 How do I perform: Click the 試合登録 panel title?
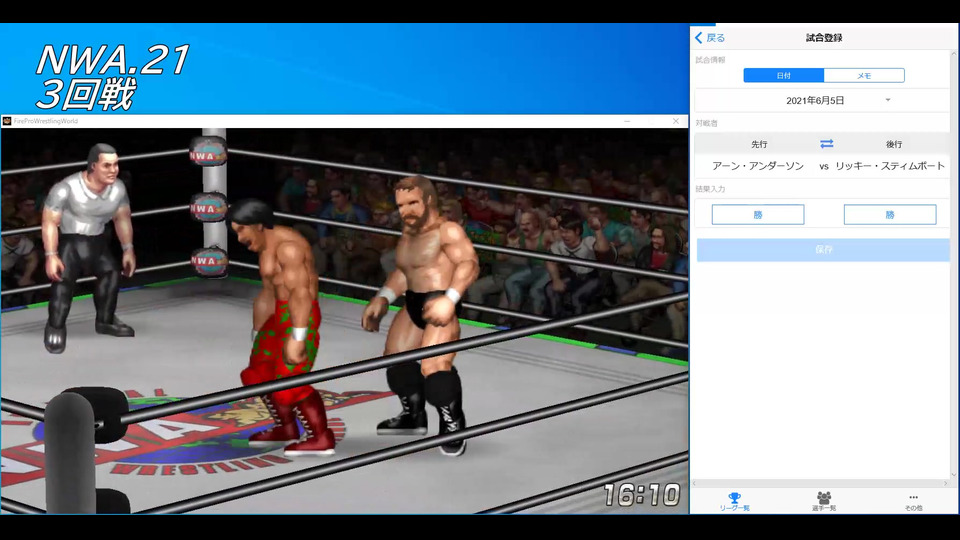coord(823,38)
